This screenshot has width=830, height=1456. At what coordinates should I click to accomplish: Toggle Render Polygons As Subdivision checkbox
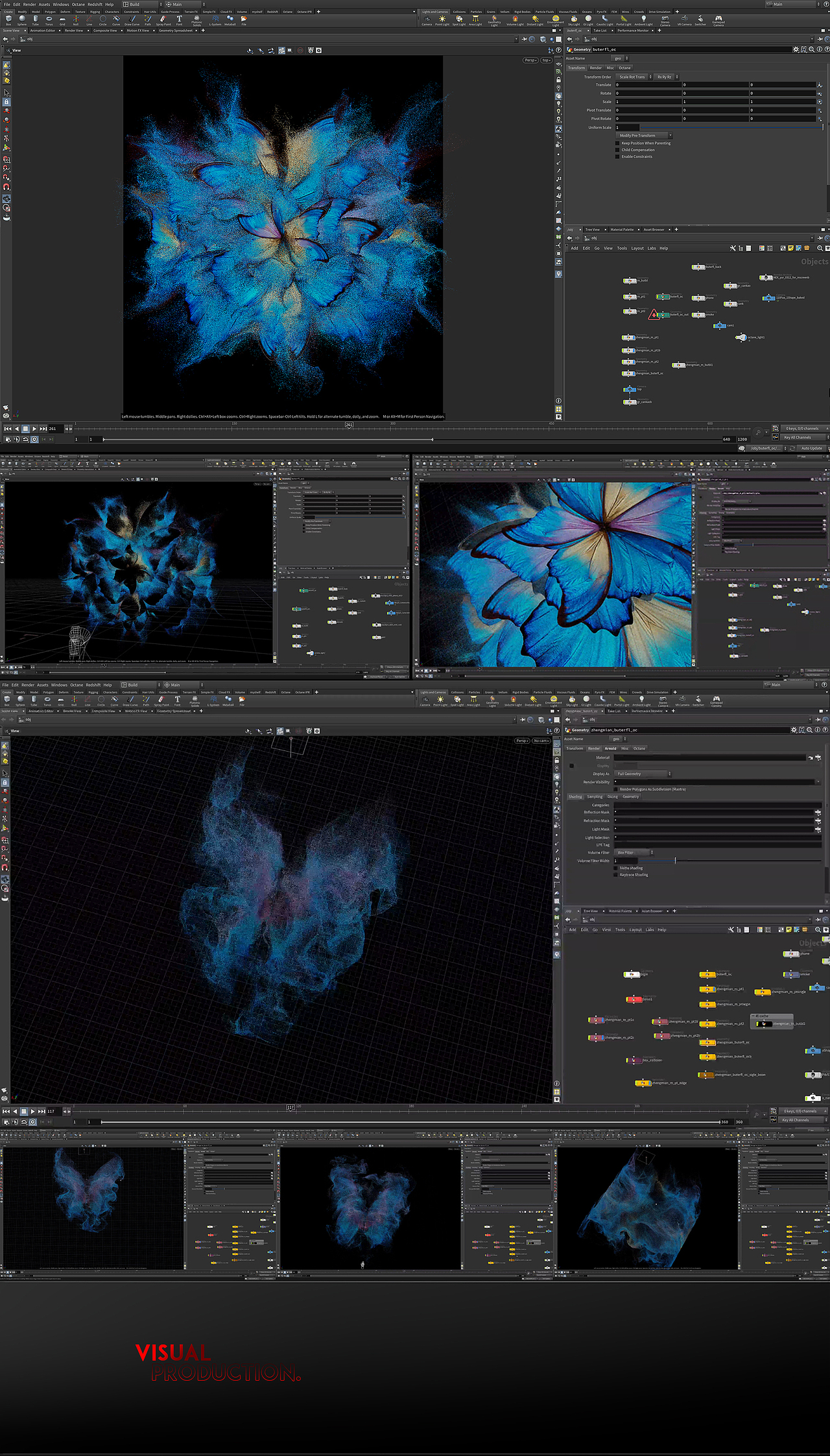click(x=615, y=789)
